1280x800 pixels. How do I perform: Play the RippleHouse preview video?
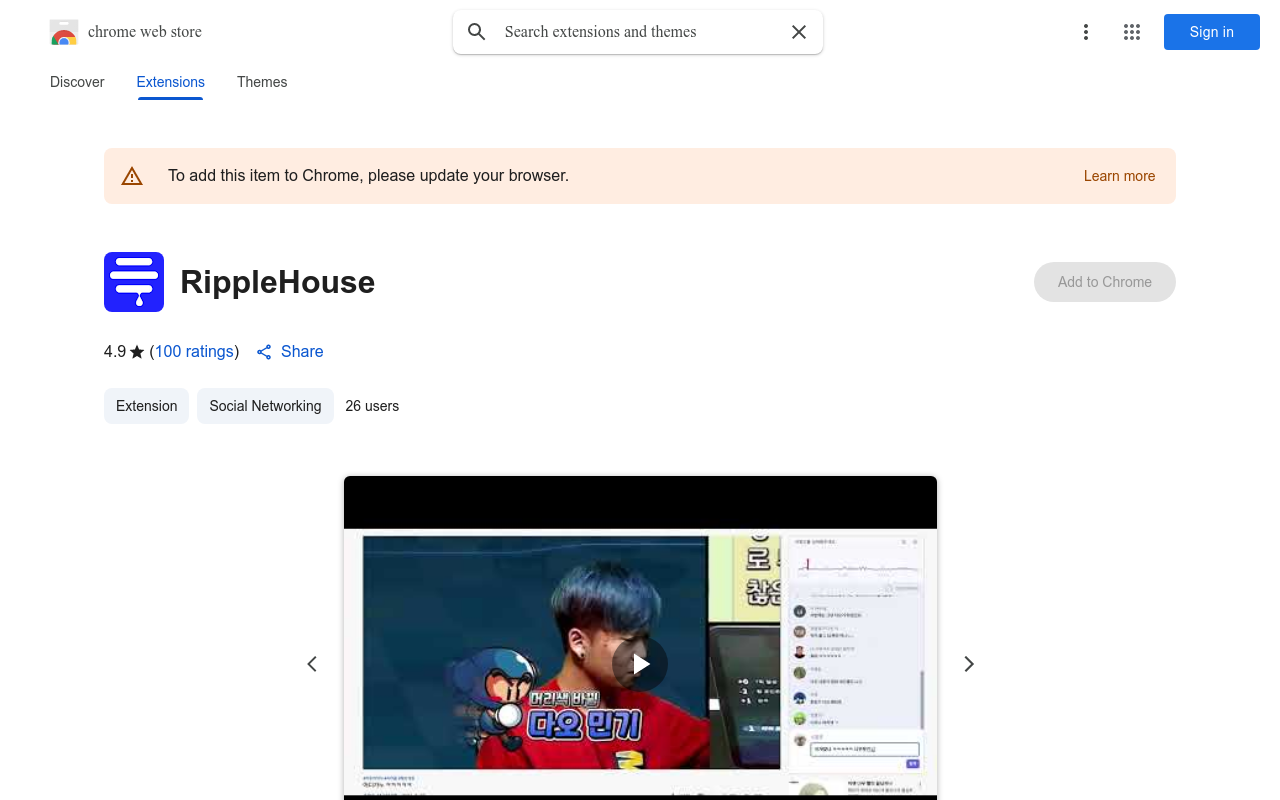coord(640,664)
